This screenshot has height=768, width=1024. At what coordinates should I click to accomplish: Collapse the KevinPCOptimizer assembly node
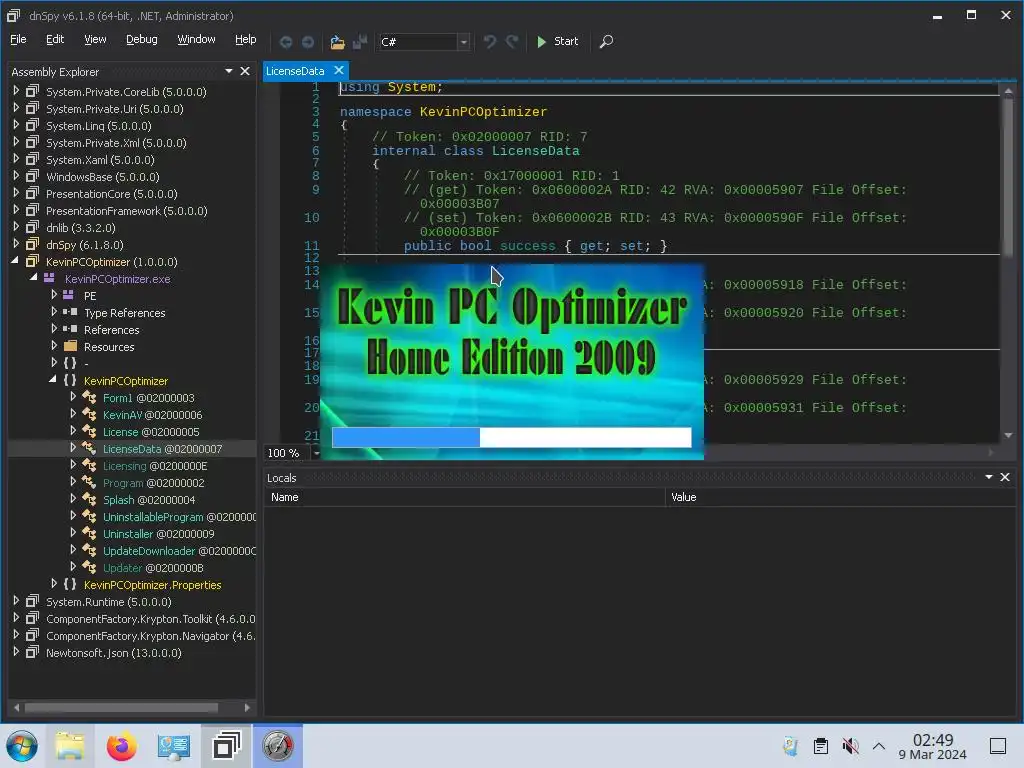coord(15,261)
